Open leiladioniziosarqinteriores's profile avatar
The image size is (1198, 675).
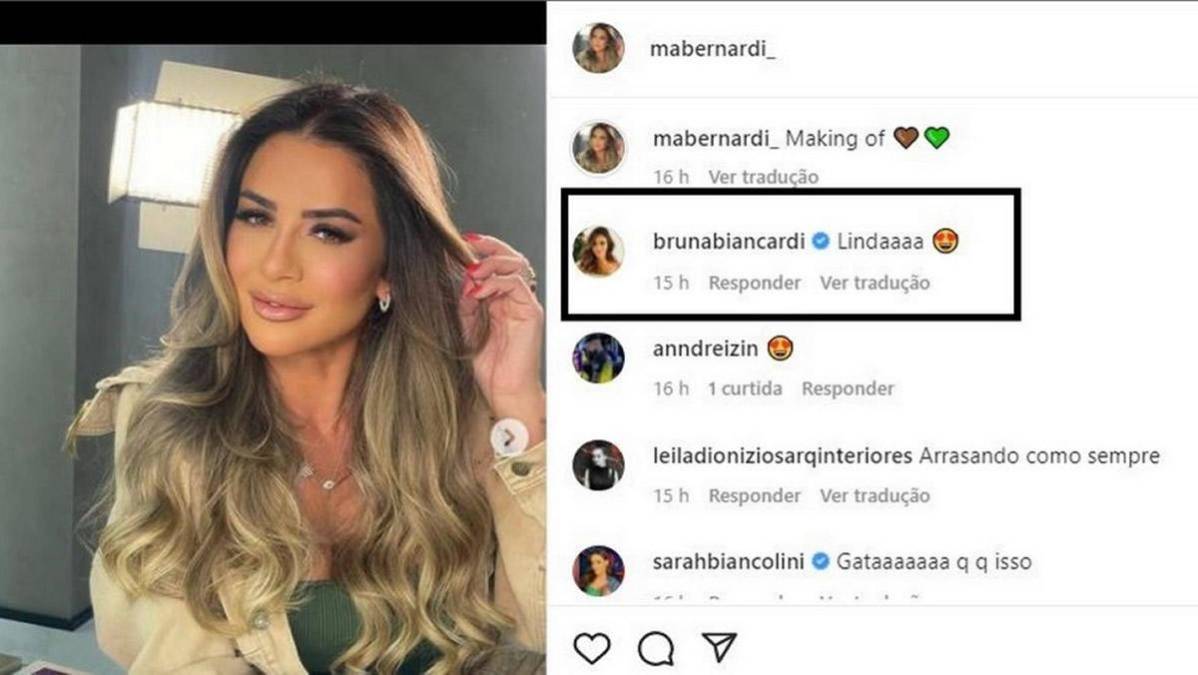tap(598, 464)
